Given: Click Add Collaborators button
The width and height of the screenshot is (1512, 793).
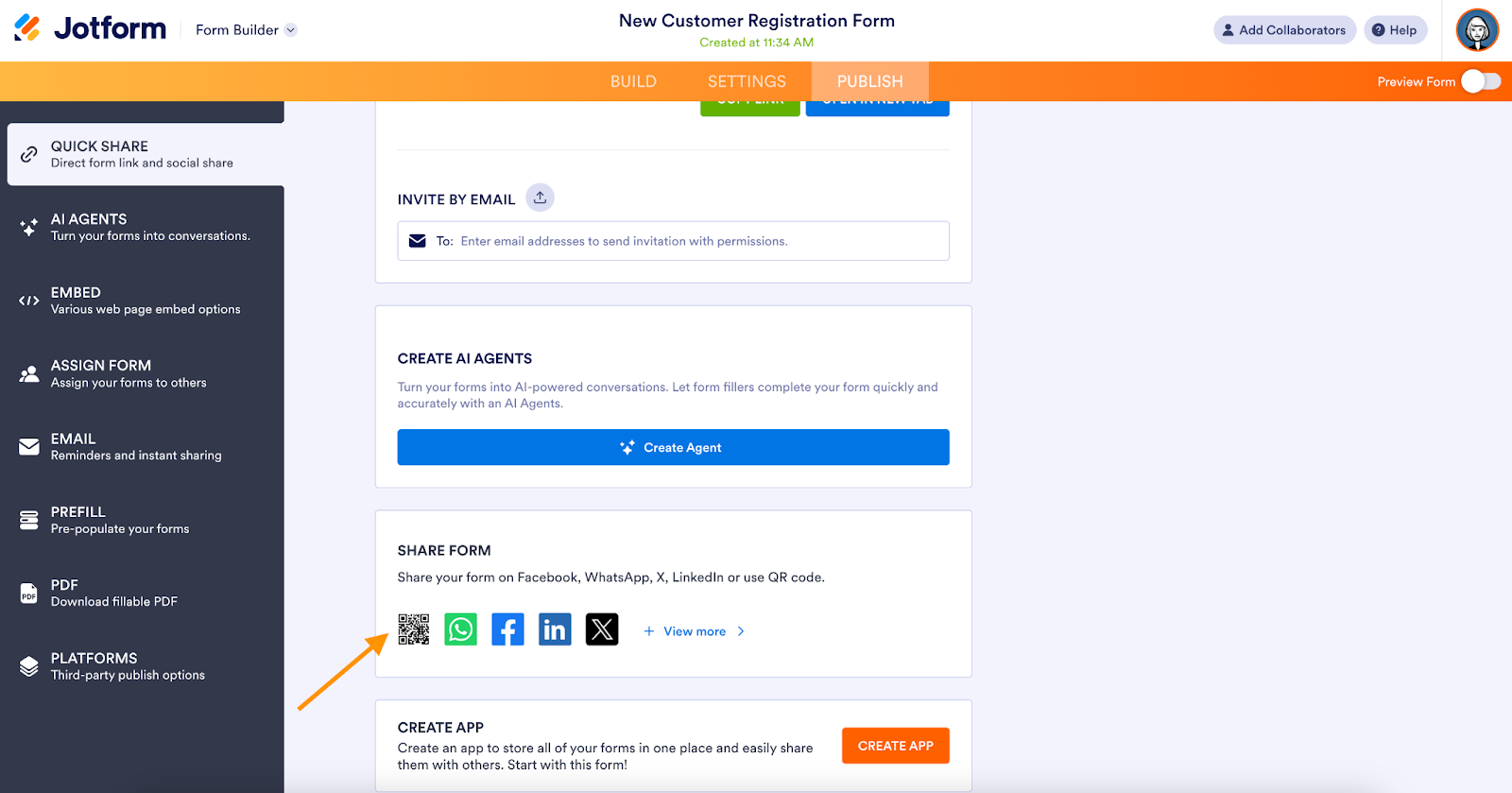Looking at the screenshot, I should pyautogui.click(x=1284, y=30).
